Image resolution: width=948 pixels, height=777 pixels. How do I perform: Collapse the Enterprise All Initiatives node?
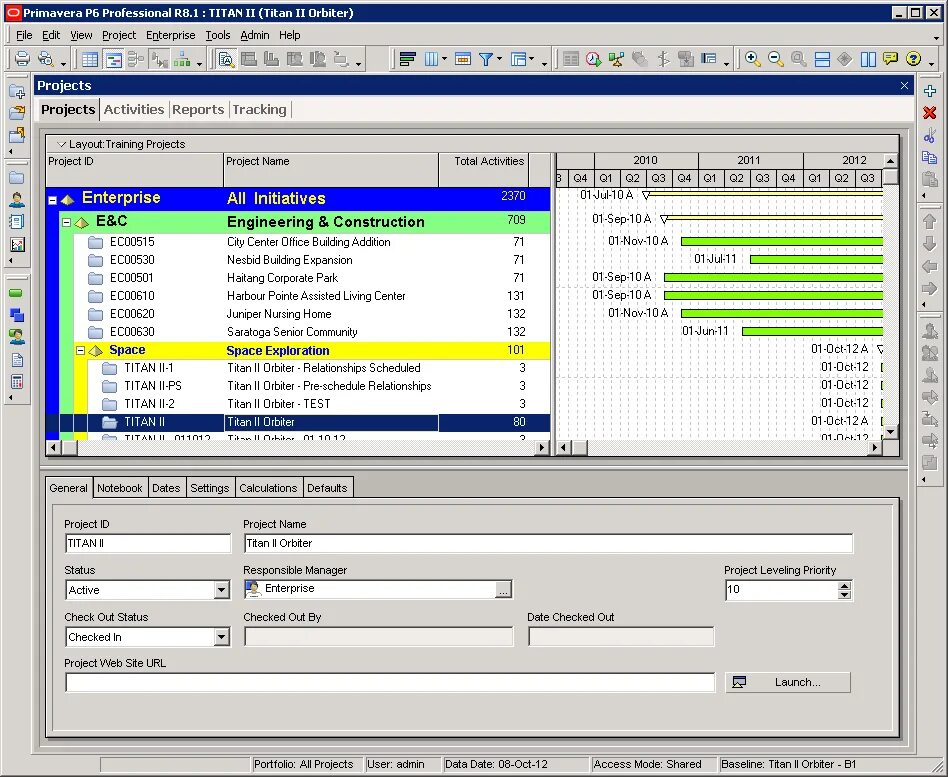tap(53, 200)
